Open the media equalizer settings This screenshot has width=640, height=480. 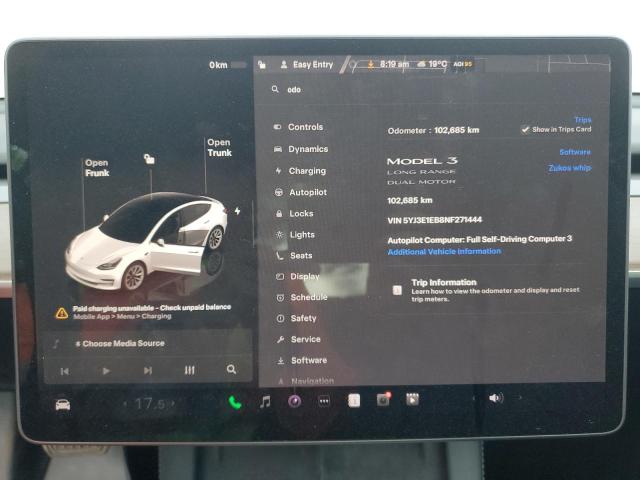(x=189, y=370)
